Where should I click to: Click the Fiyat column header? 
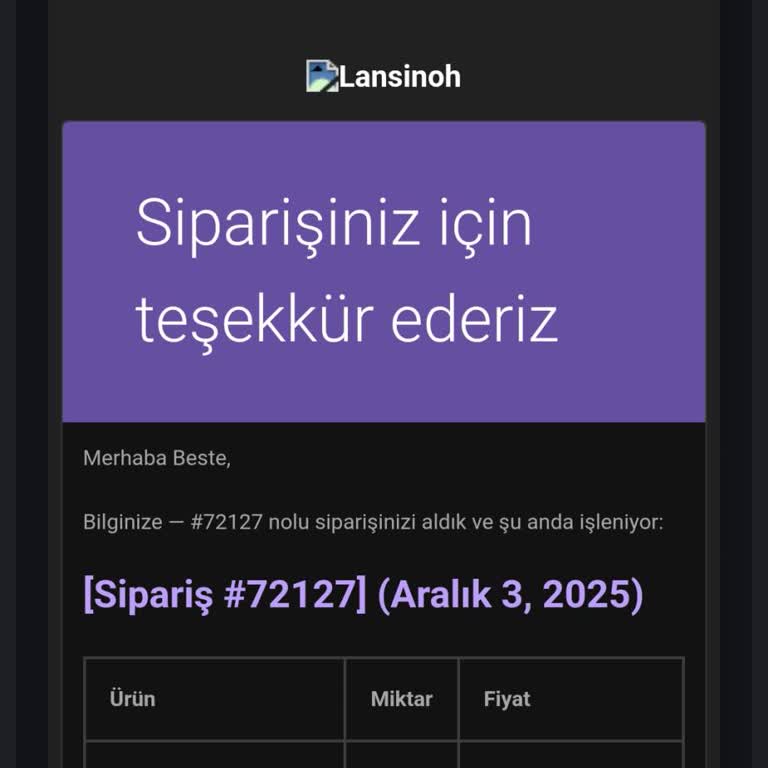click(507, 699)
